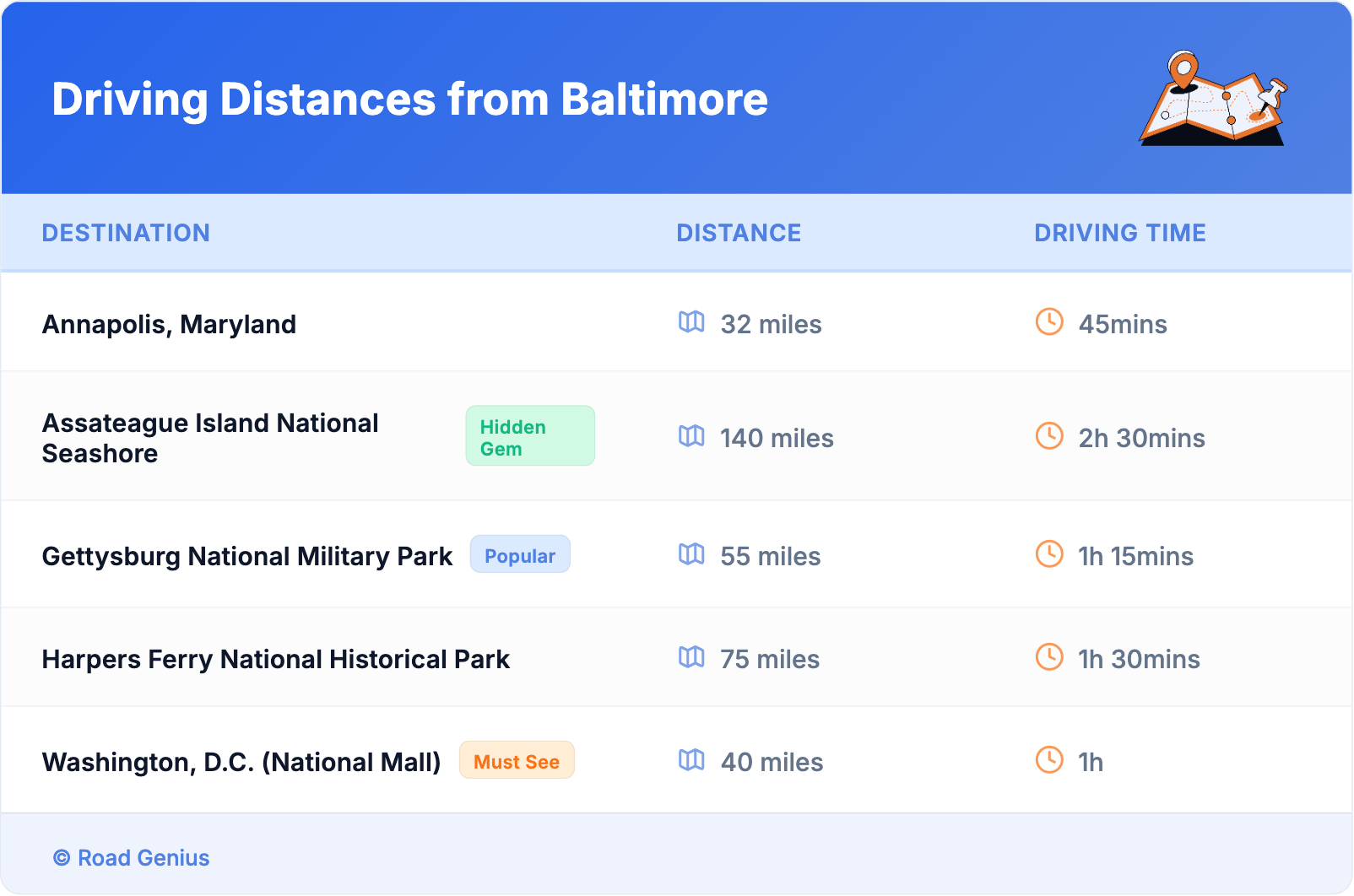The width and height of the screenshot is (1354, 896).
Task: Click the map icon beside 32 miles
Action: point(691,321)
